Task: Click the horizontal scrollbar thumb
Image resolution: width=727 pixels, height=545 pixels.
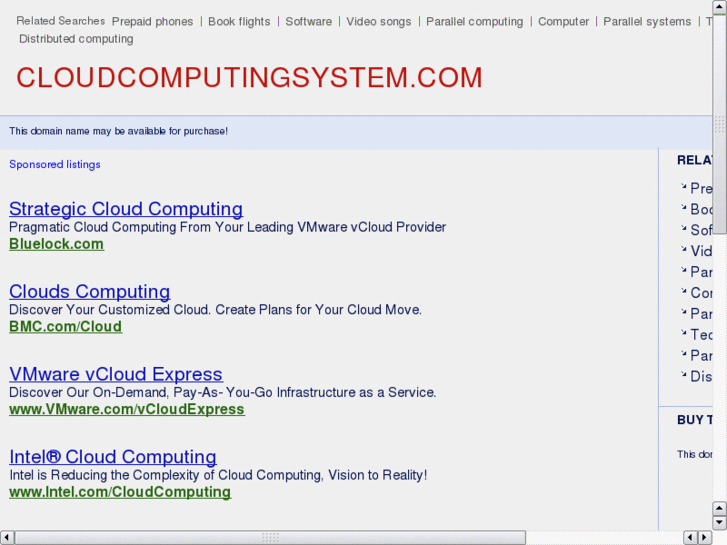Action: click(270, 538)
